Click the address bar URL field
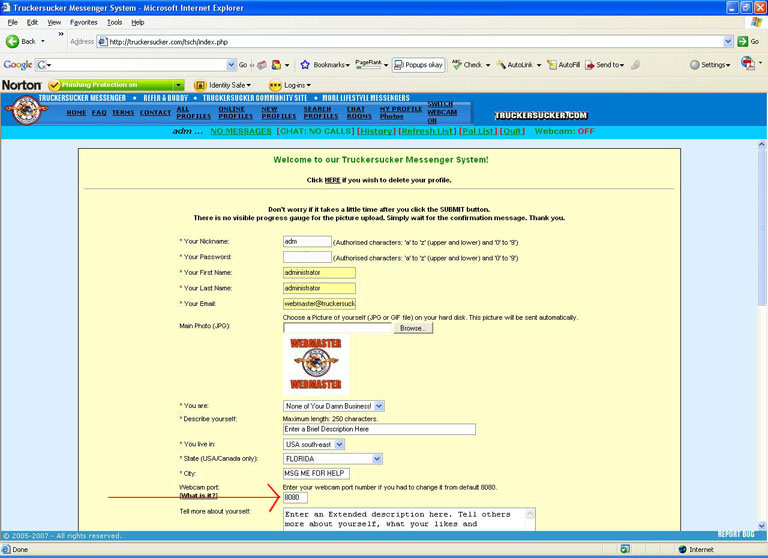The width and height of the screenshot is (768, 558). click(x=409, y=42)
